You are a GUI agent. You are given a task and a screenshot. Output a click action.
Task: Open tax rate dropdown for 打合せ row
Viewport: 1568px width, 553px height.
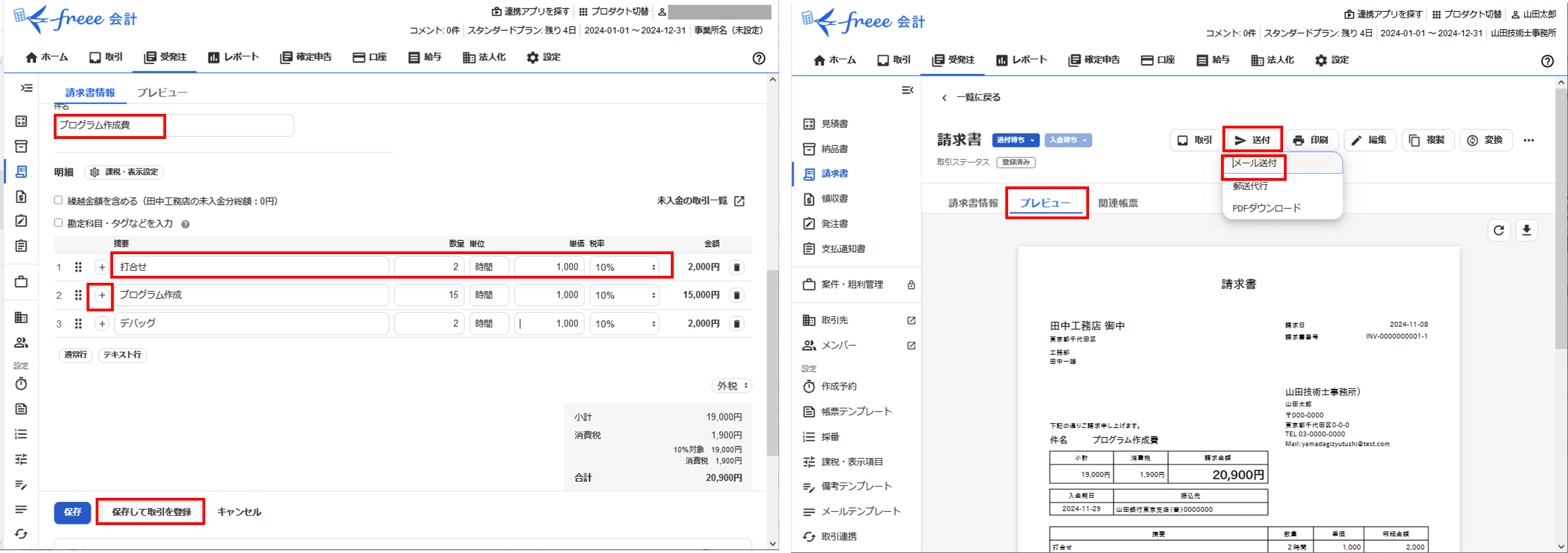(x=624, y=267)
